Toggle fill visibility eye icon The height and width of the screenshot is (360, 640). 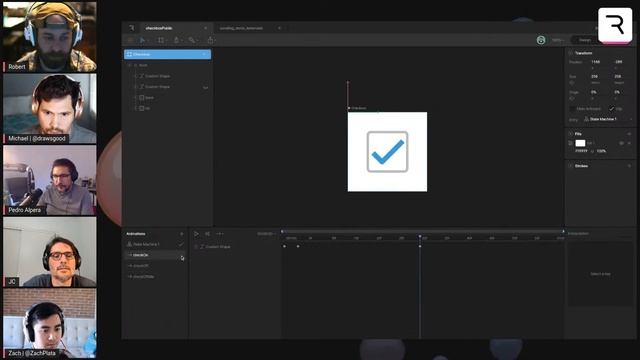(x=622, y=143)
